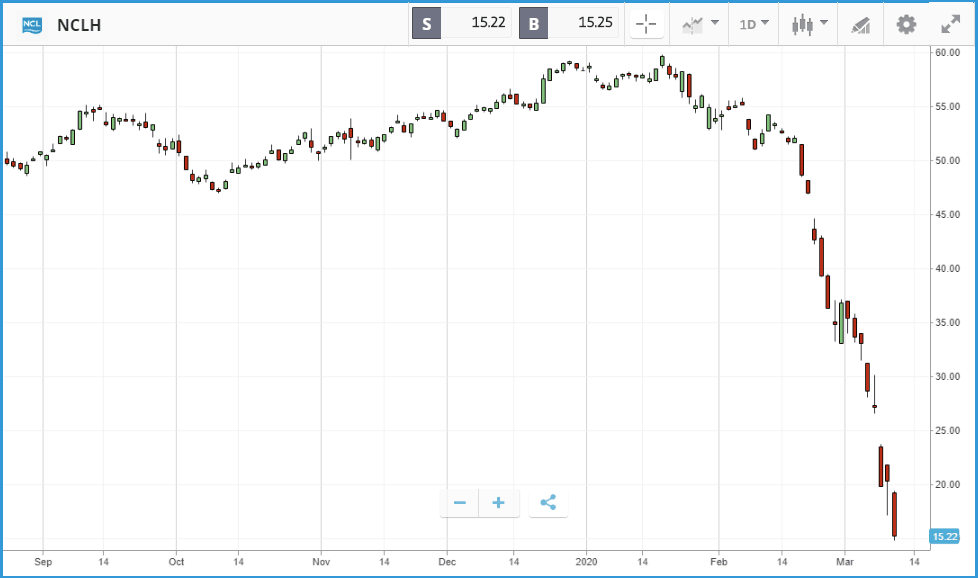Expand the 1D timeframe dropdown

click(753, 24)
